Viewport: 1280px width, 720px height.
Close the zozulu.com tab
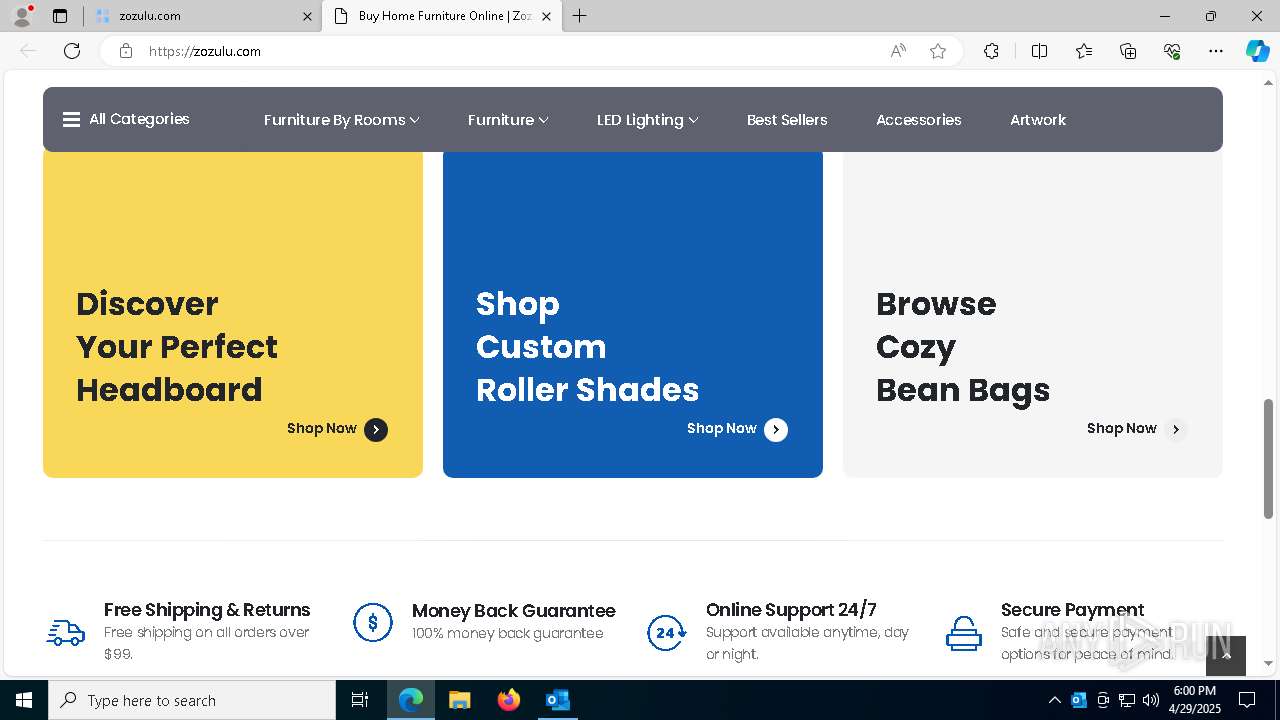pos(307,16)
